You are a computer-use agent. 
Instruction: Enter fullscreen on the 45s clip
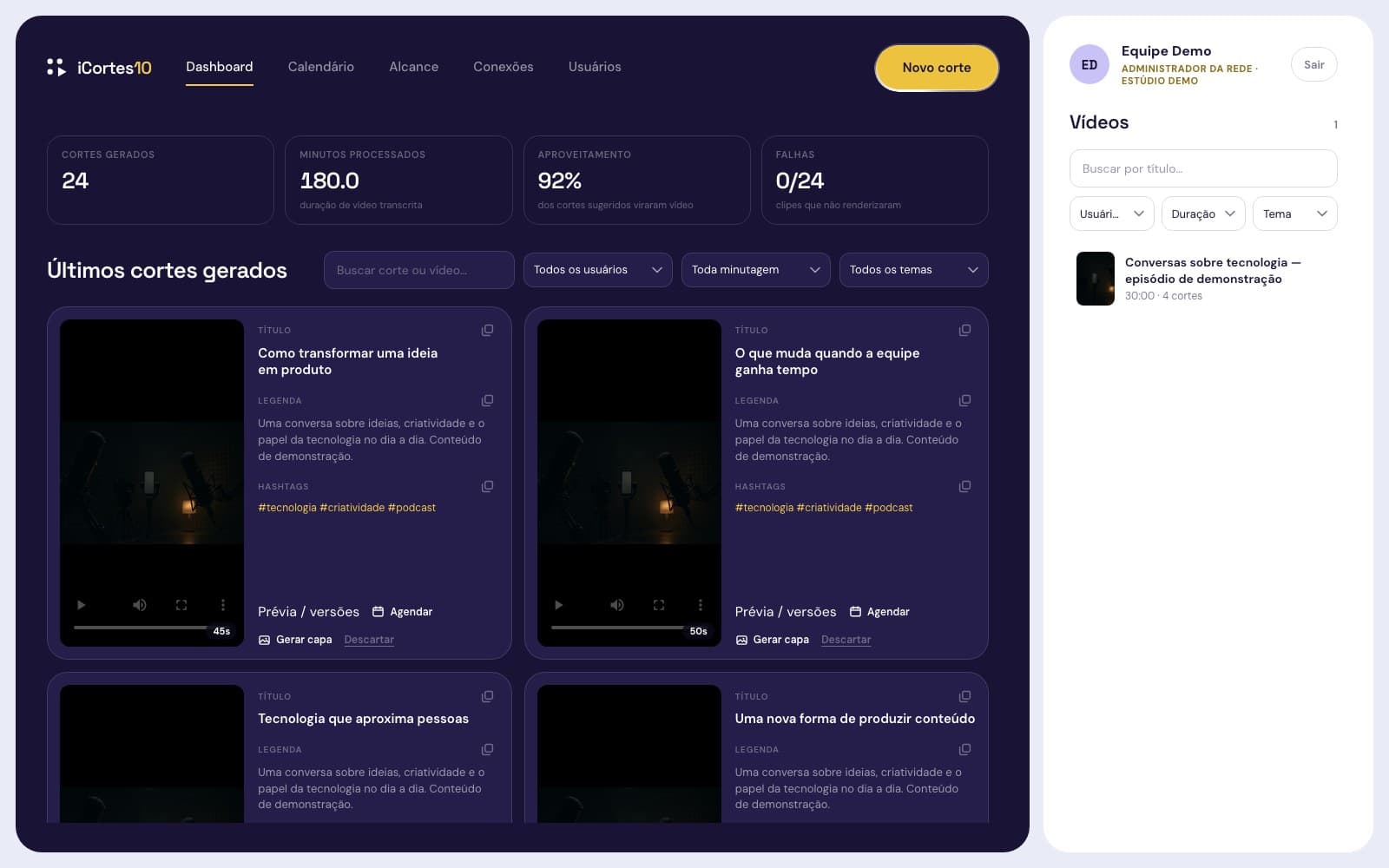[x=181, y=605]
